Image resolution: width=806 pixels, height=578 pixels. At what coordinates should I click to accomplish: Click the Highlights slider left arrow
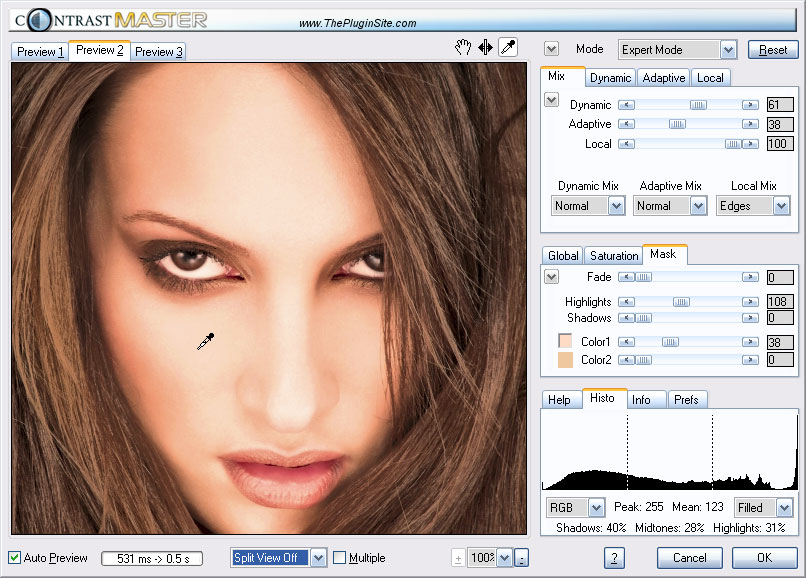627,301
